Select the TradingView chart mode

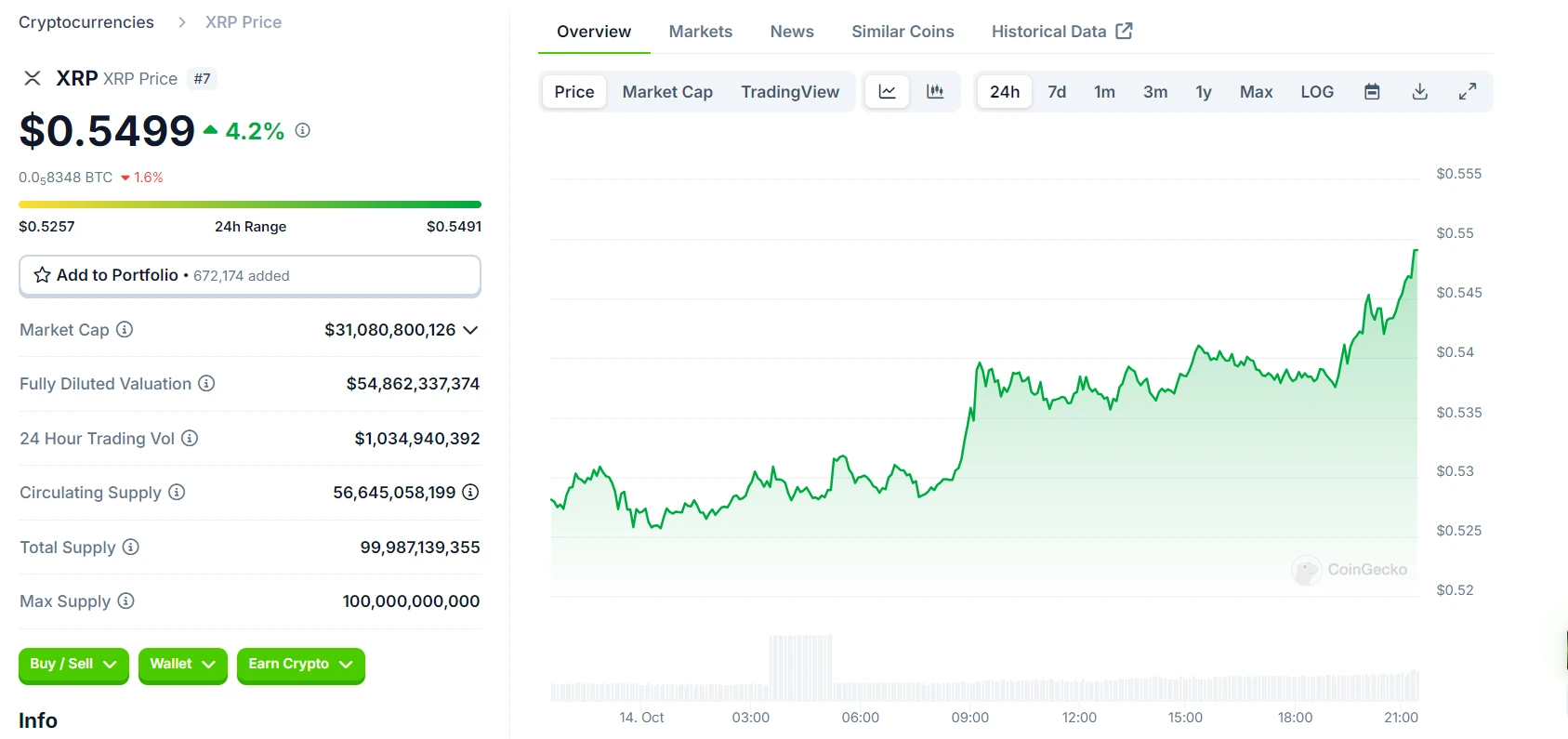point(790,92)
